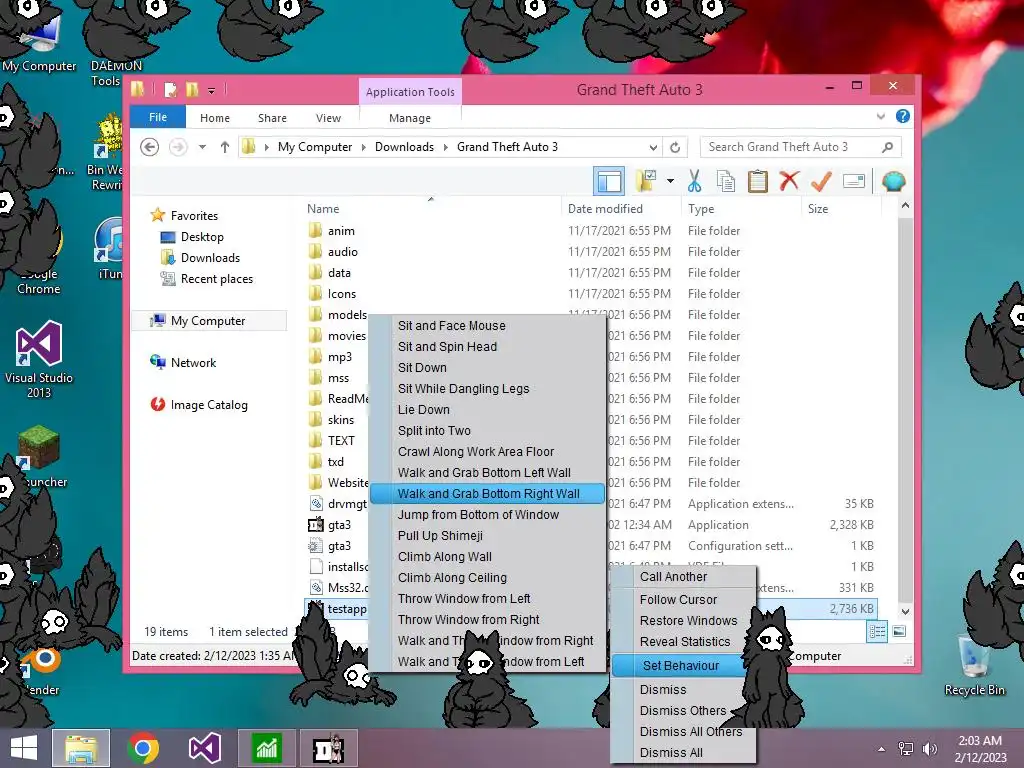
Task: Click the Refresh button in address bar
Action: tap(675, 147)
